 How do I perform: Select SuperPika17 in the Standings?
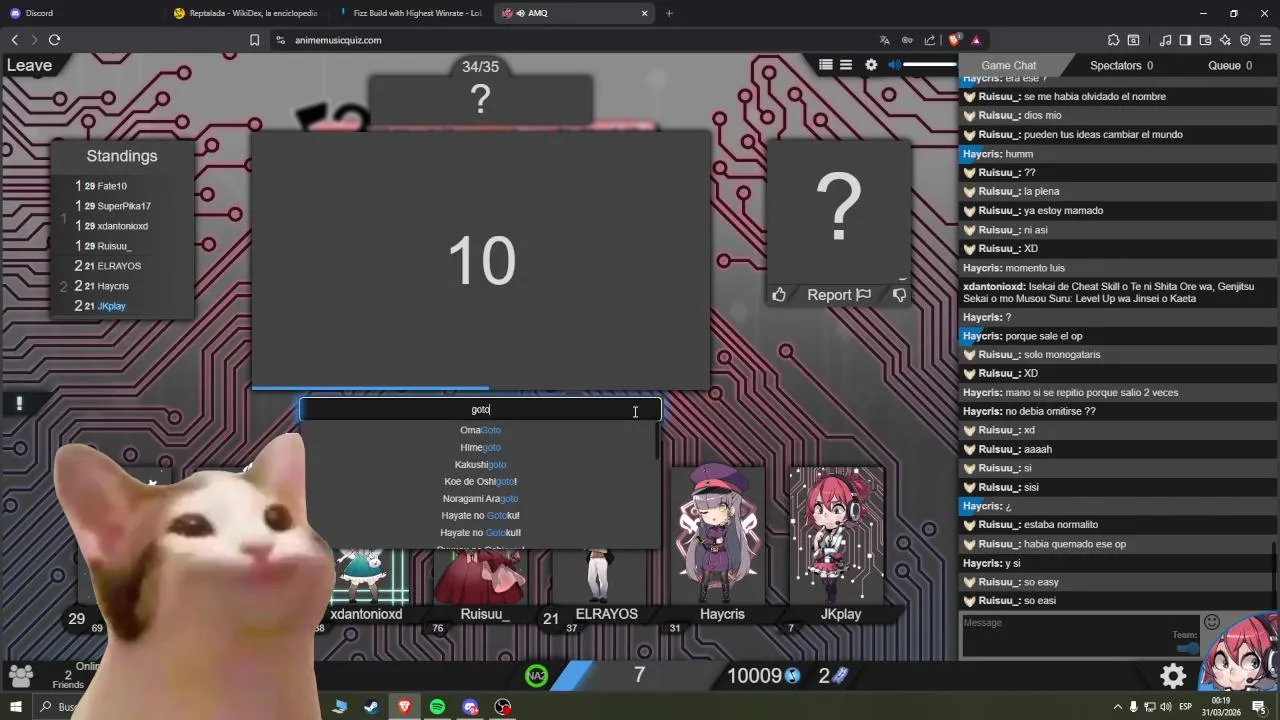pos(124,206)
